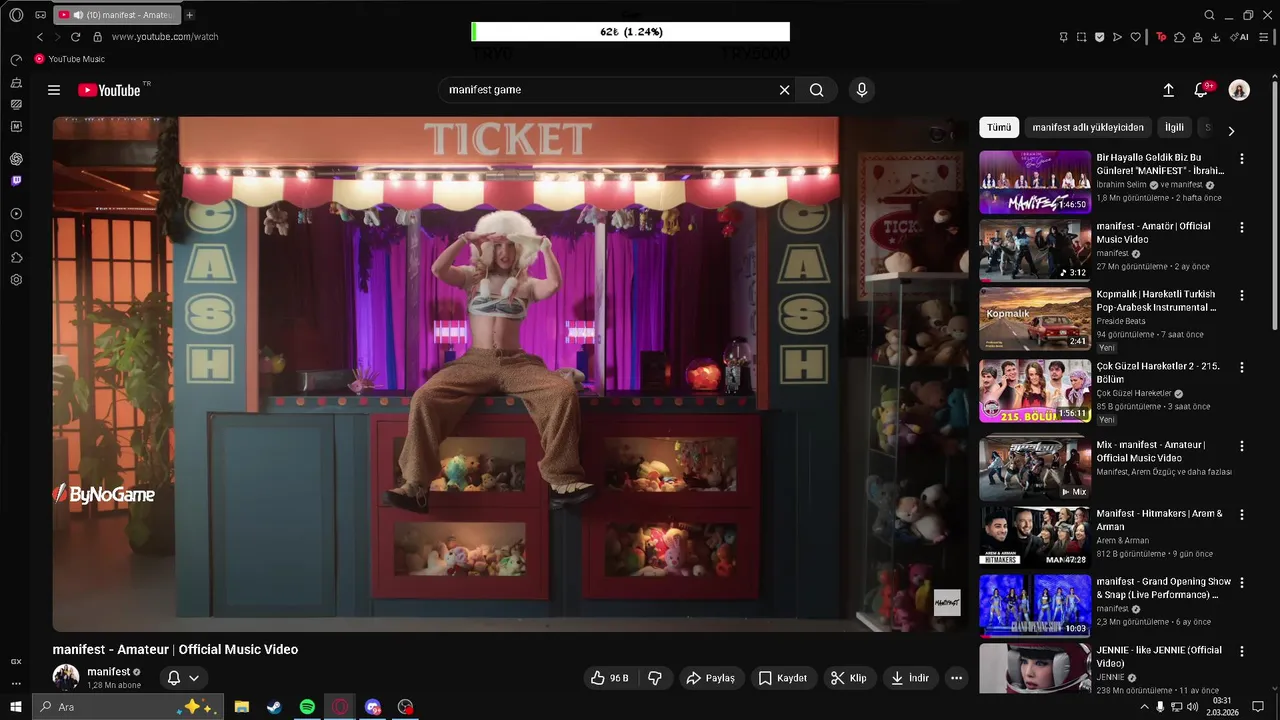The image size is (1280, 720).
Task: Select the İlgili filter chip
Action: tap(1174, 128)
